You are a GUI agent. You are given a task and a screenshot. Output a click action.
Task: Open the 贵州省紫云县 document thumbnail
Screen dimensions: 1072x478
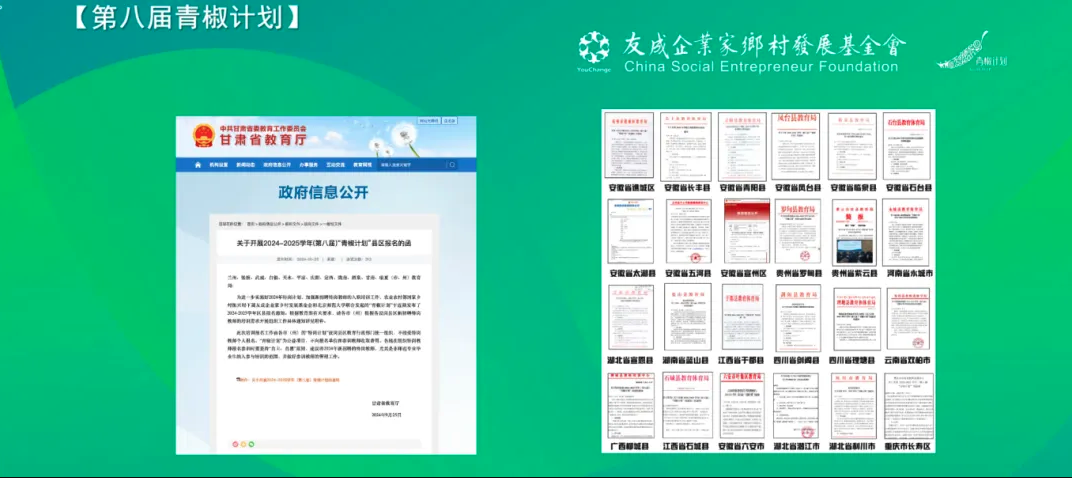point(854,232)
